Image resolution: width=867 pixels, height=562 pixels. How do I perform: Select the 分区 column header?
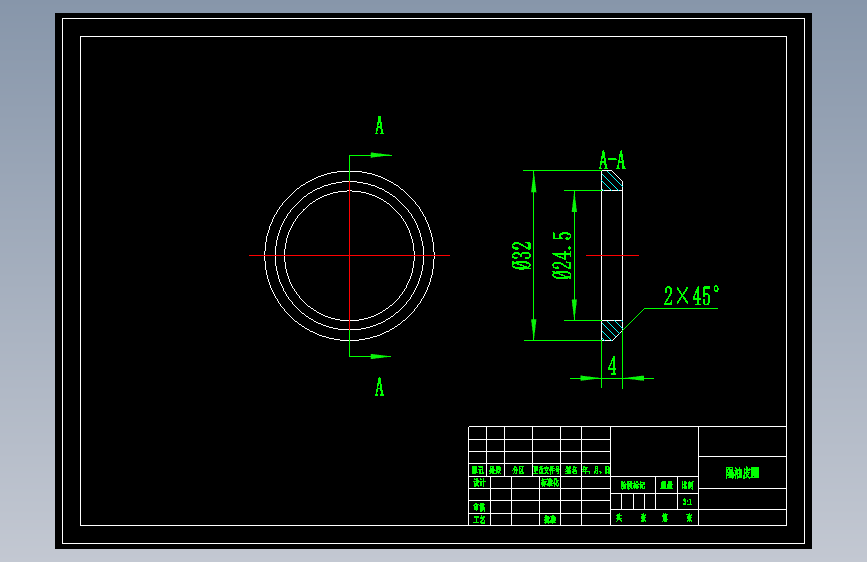click(518, 470)
